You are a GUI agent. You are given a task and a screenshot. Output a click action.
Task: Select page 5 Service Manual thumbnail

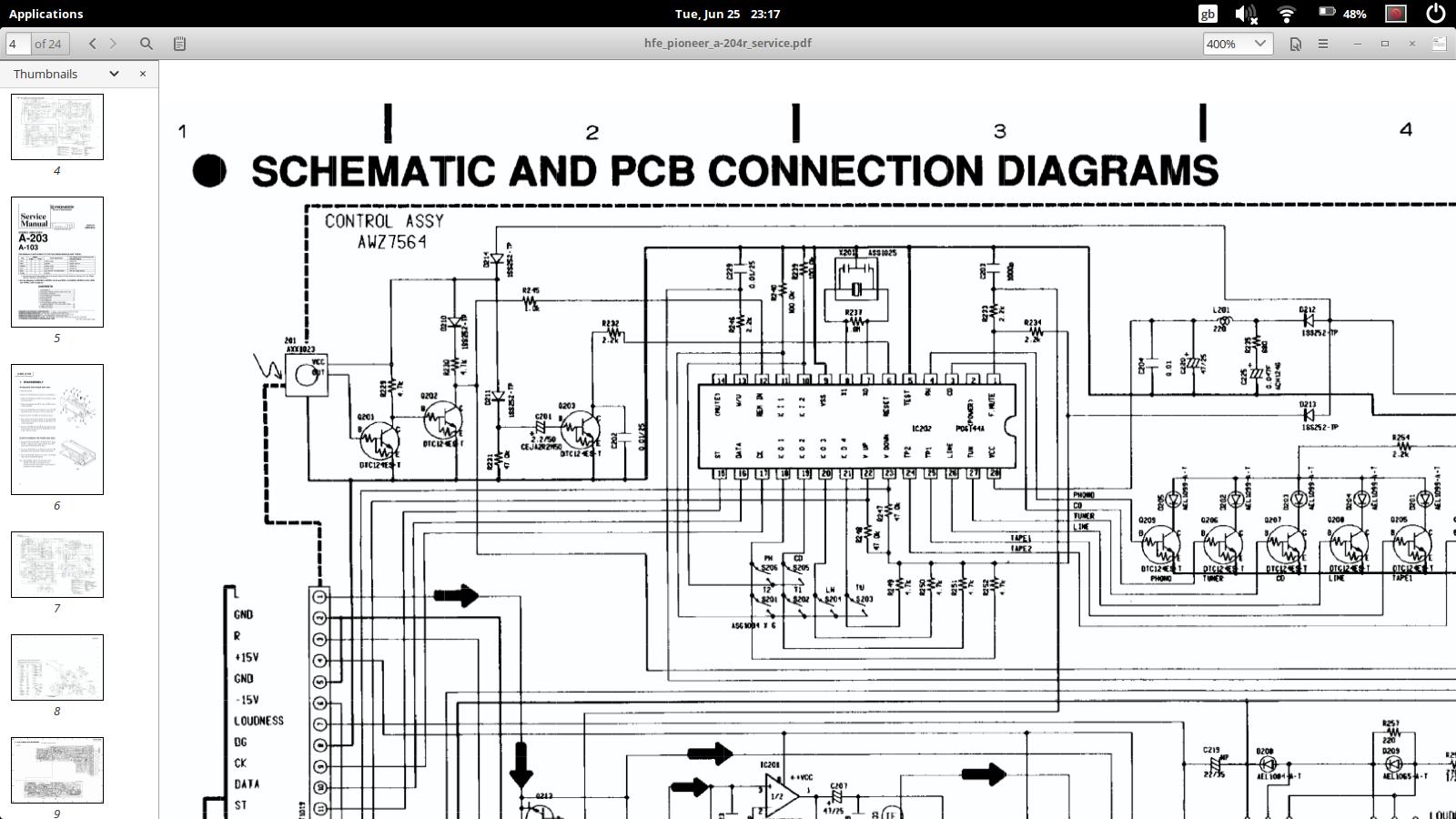pos(57,262)
